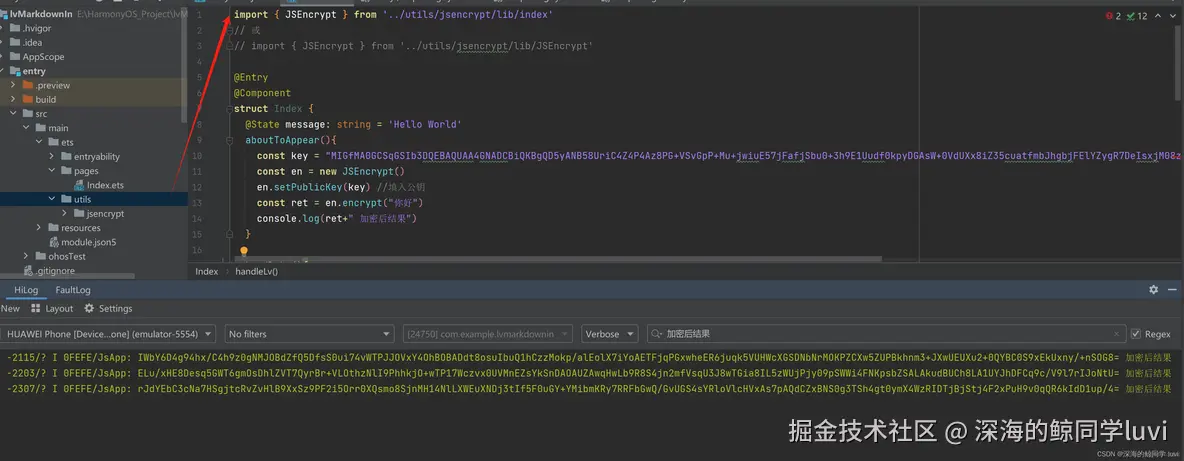This screenshot has height=461, width=1184.
Task: Go to previous highlighted problem arrow
Action: [1159, 15]
